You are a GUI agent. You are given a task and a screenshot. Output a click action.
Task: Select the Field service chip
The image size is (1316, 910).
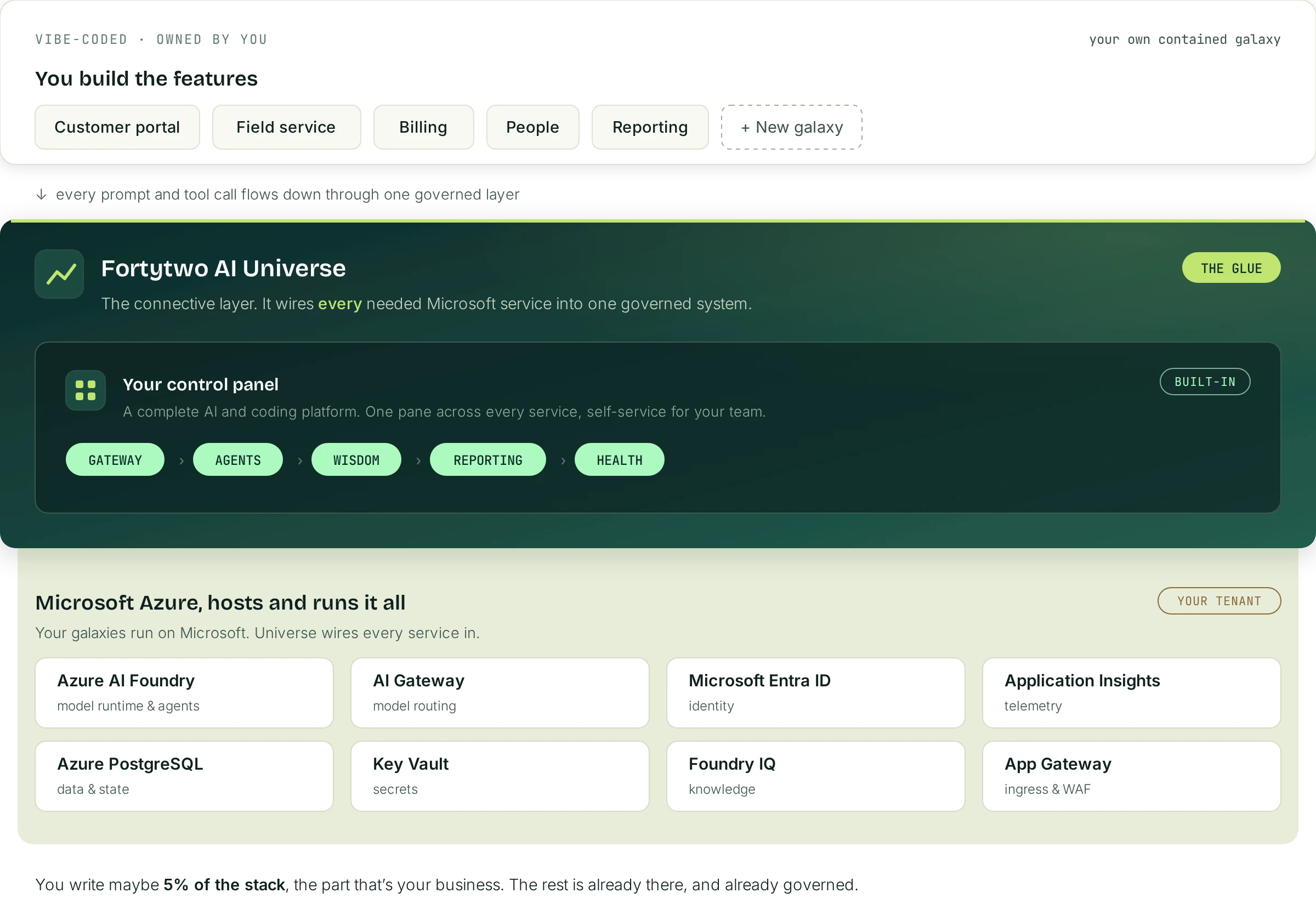(x=286, y=127)
